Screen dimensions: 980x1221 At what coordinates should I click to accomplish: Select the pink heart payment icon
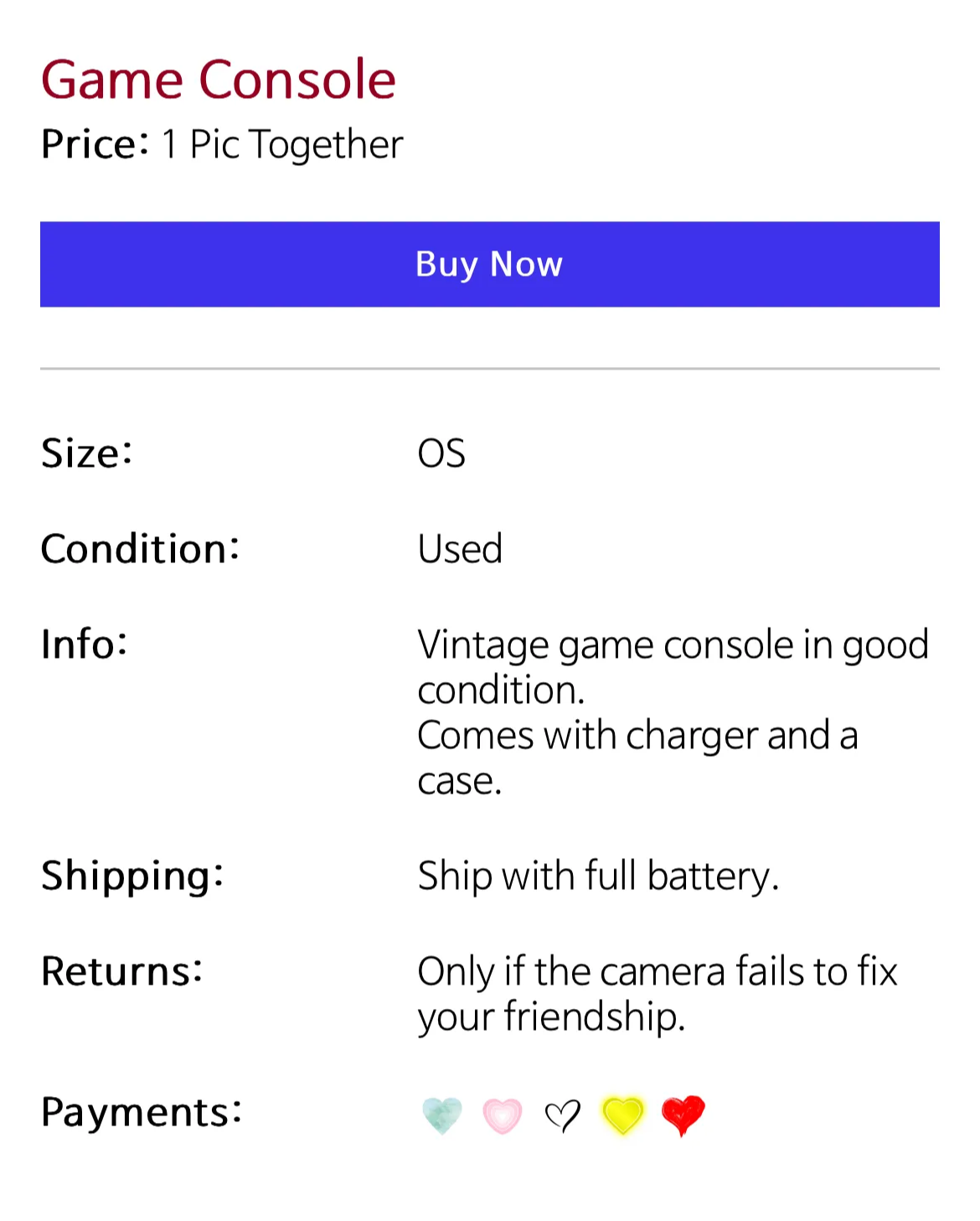point(503,1115)
